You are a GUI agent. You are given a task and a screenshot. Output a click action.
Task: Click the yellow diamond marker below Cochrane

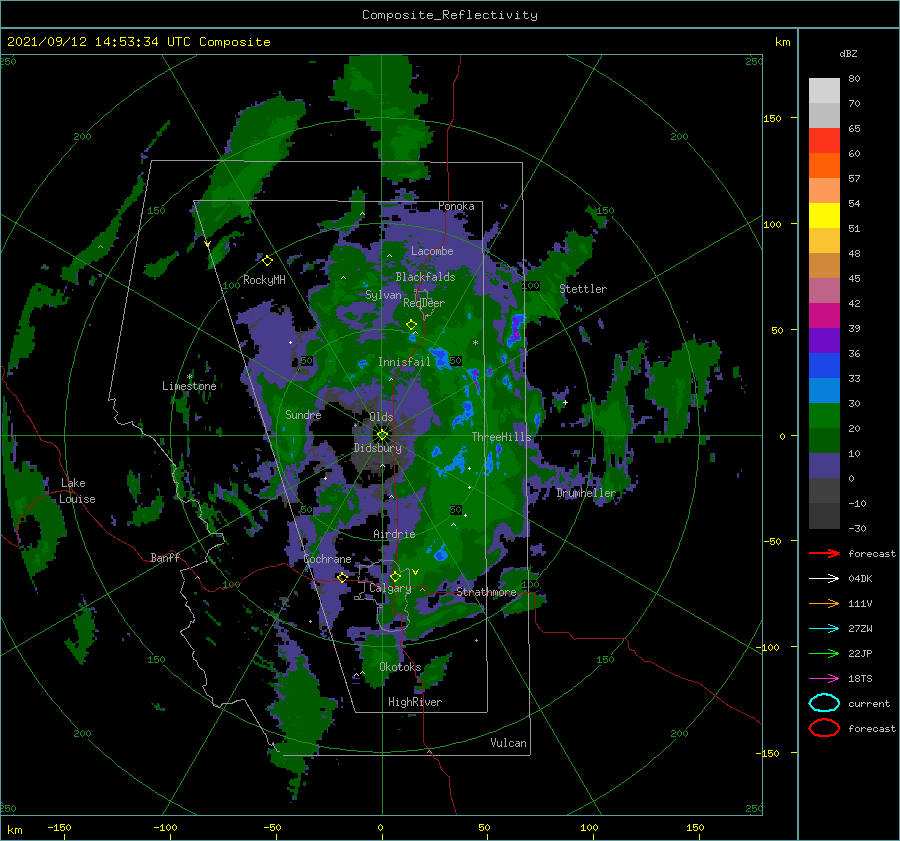(x=342, y=577)
